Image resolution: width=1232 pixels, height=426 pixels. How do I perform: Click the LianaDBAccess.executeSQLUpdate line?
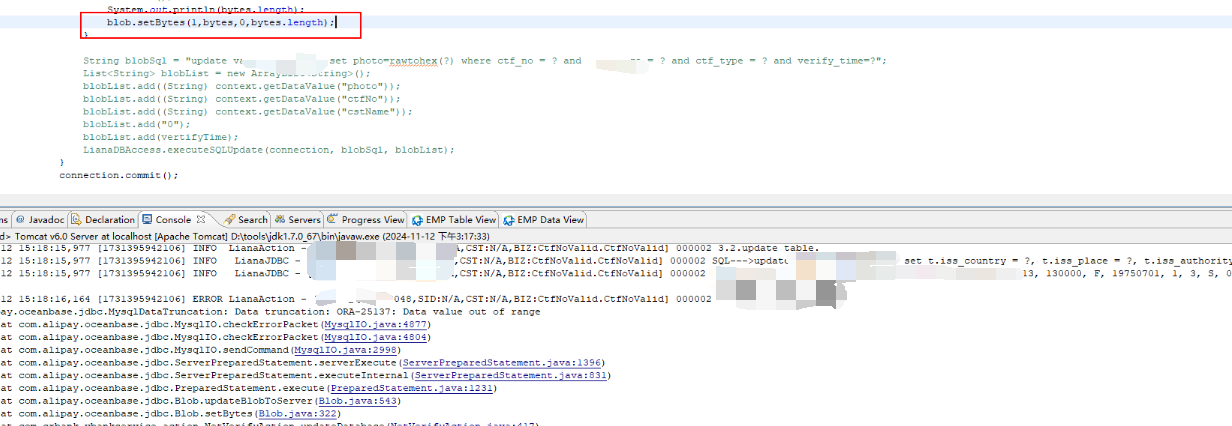click(x=268, y=149)
